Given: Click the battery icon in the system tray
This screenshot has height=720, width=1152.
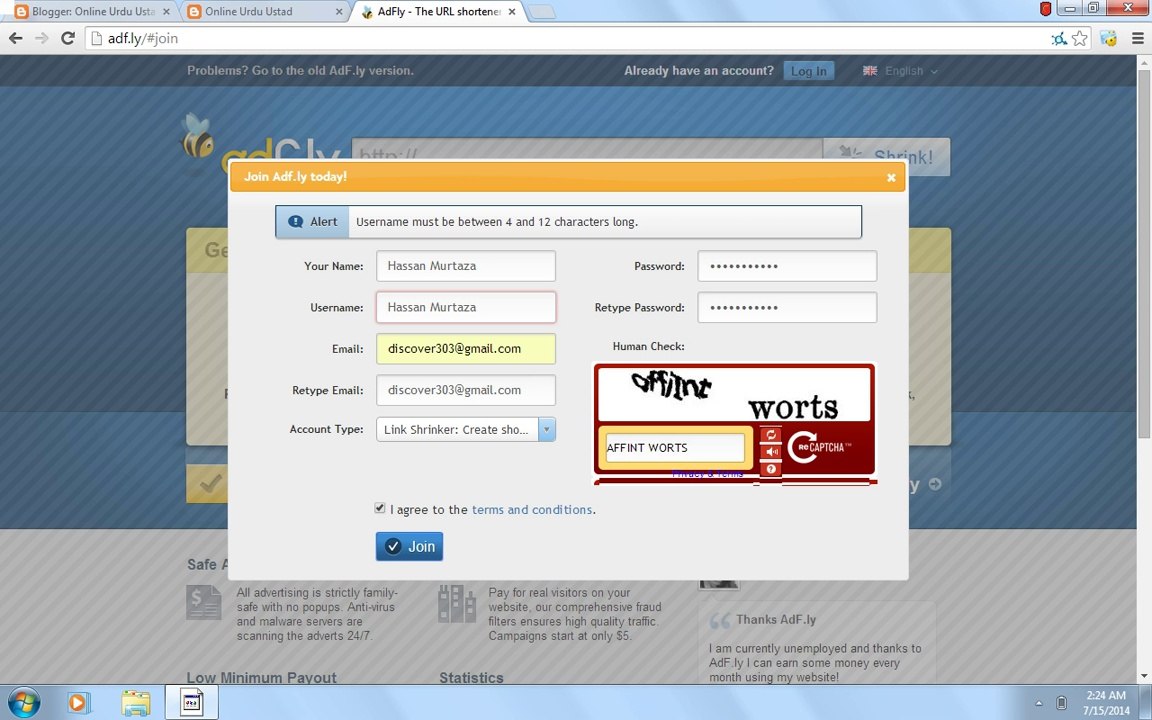Looking at the screenshot, I should click(x=1061, y=703).
